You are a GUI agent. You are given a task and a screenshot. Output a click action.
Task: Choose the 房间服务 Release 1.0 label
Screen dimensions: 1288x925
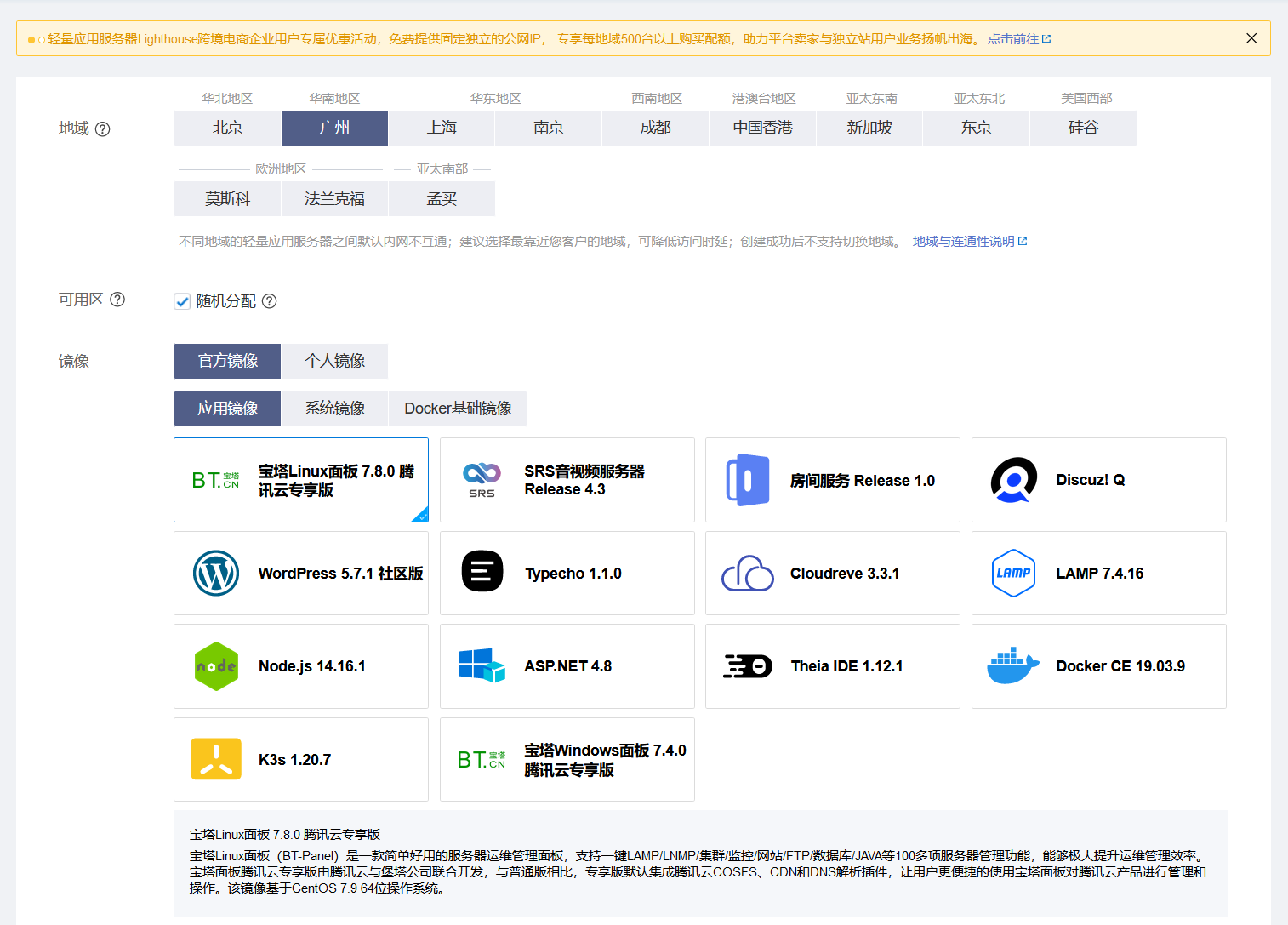(863, 481)
